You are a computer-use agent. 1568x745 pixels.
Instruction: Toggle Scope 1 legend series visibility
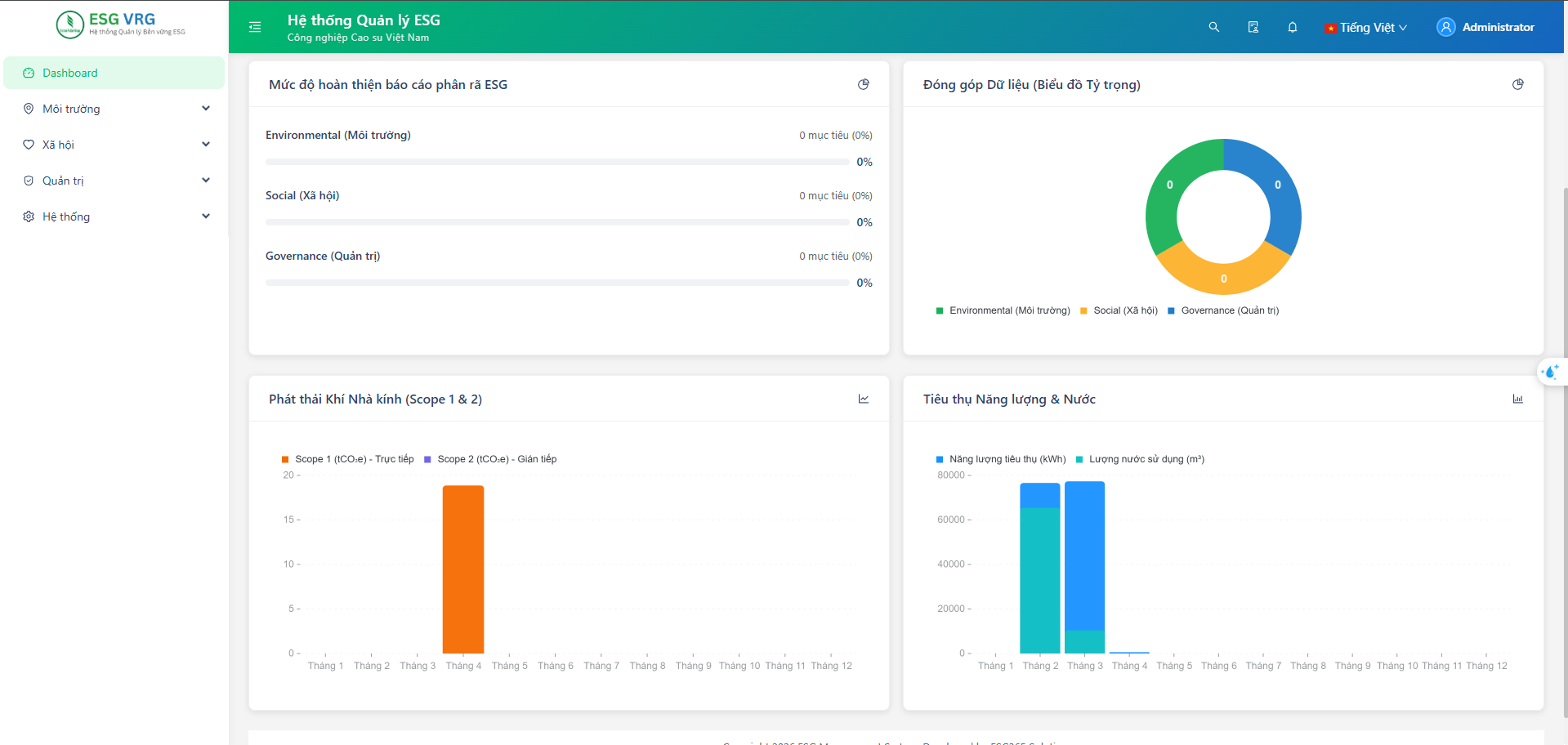(348, 459)
